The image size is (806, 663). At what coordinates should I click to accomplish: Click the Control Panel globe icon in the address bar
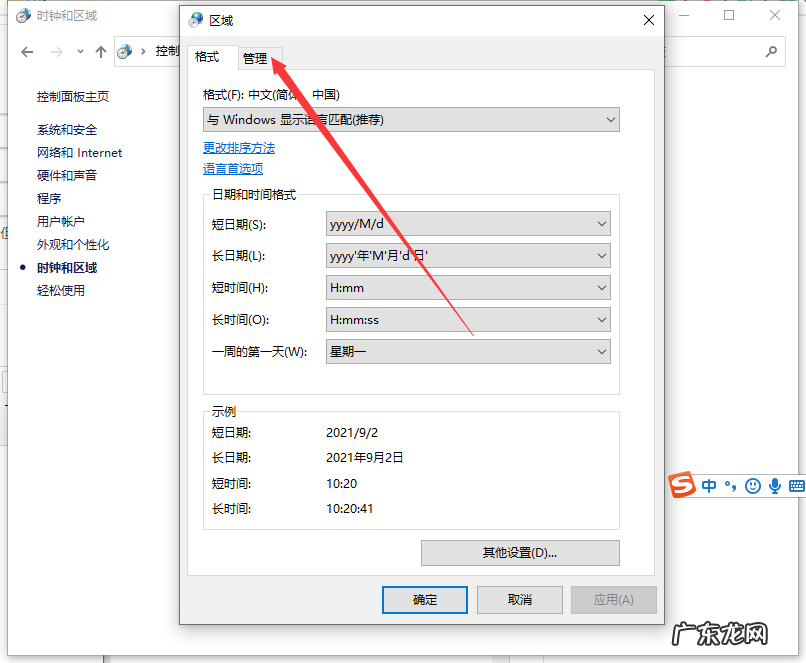point(123,50)
